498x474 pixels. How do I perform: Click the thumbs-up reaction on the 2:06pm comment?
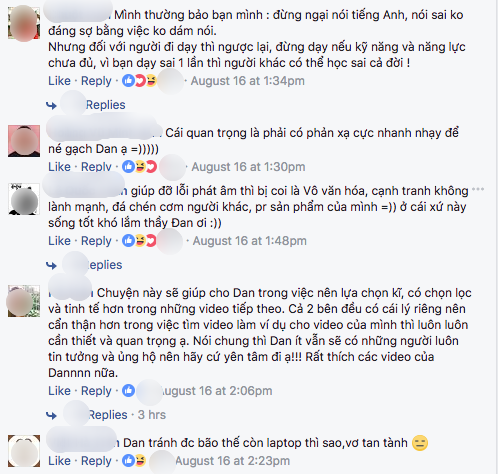pos(128,390)
